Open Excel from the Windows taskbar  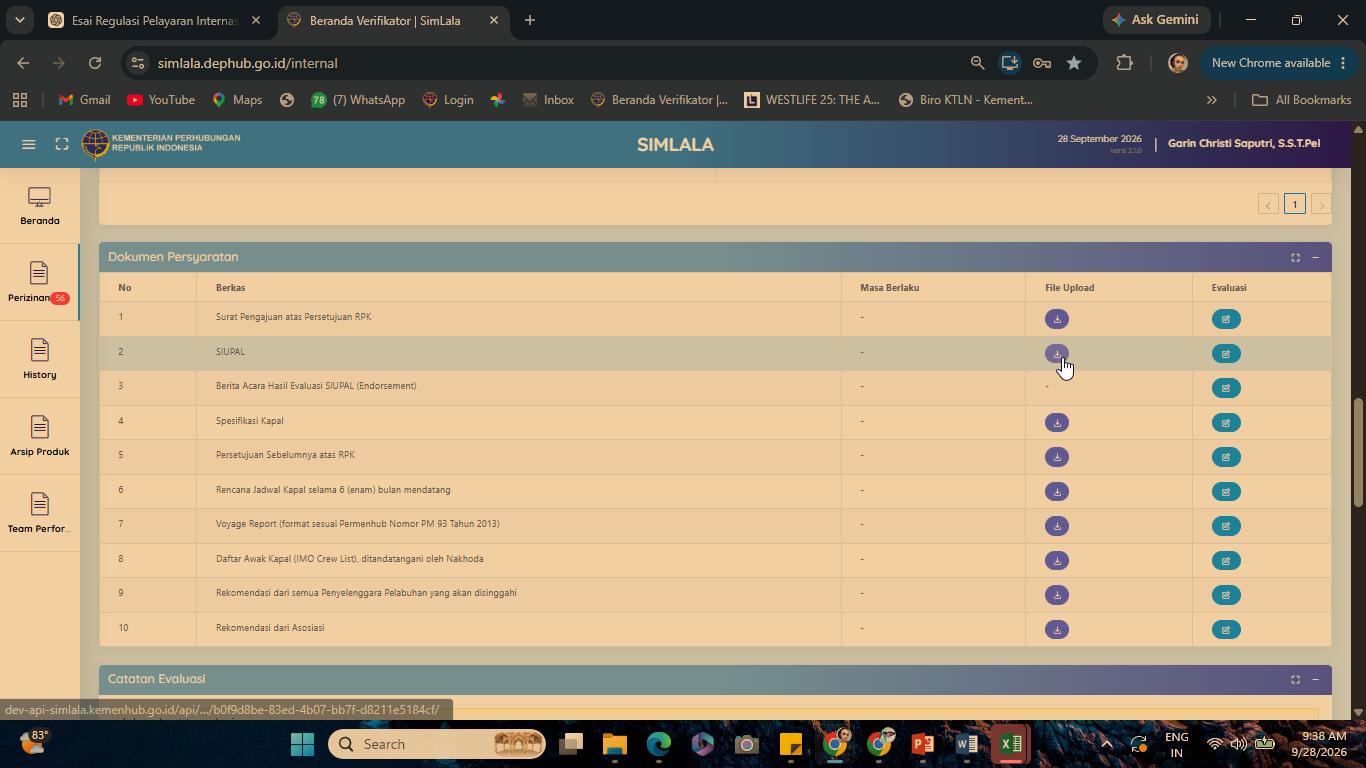pyautogui.click(x=1010, y=744)
